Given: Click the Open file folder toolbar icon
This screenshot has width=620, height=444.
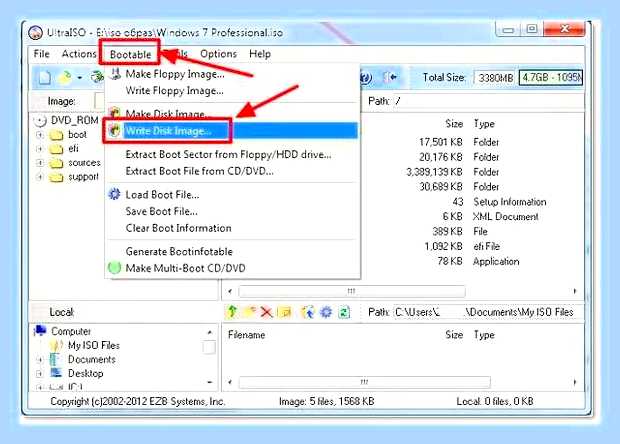Looking at the screenshot, I should (65, 77).
